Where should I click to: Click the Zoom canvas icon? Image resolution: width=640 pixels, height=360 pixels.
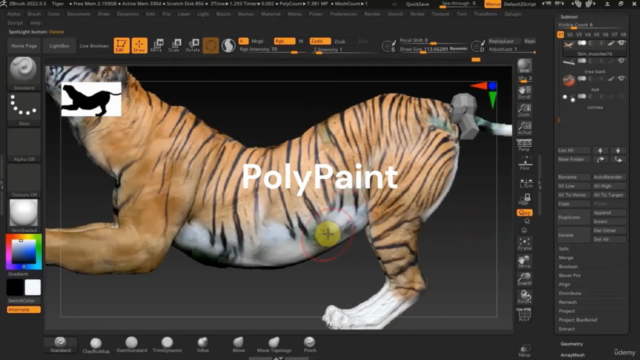click(524, 110)
